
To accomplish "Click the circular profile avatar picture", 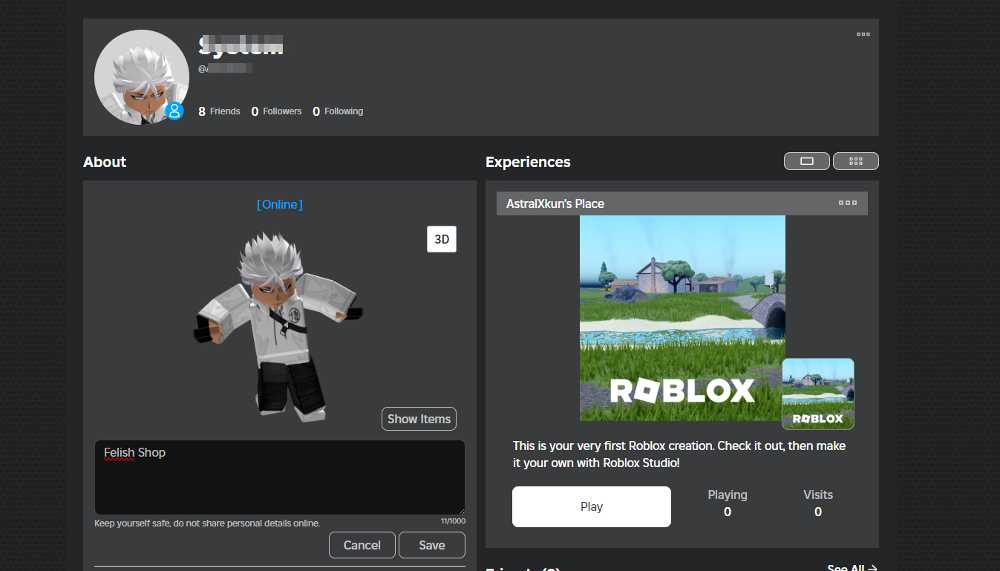I will [x=140, y=77].
